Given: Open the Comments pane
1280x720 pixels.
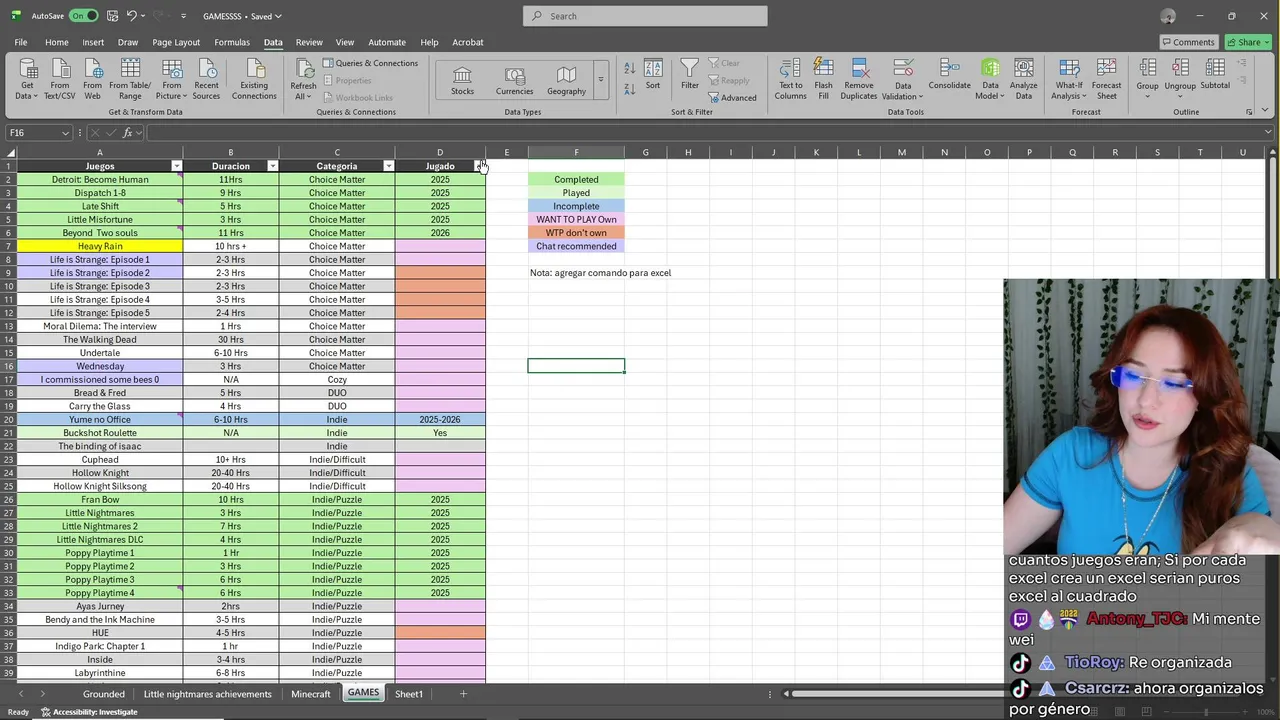Looking at the screenshot, I should coord(1188,42).
